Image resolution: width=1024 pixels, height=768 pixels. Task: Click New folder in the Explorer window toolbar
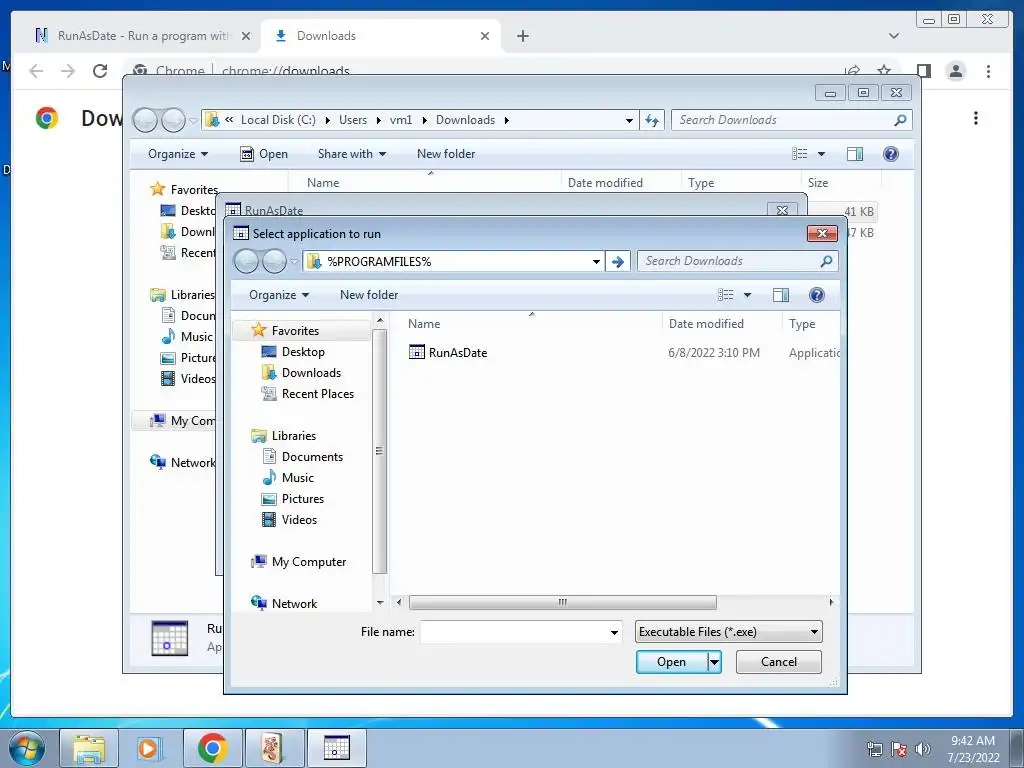pyautogui.click(x=446, y=153)
